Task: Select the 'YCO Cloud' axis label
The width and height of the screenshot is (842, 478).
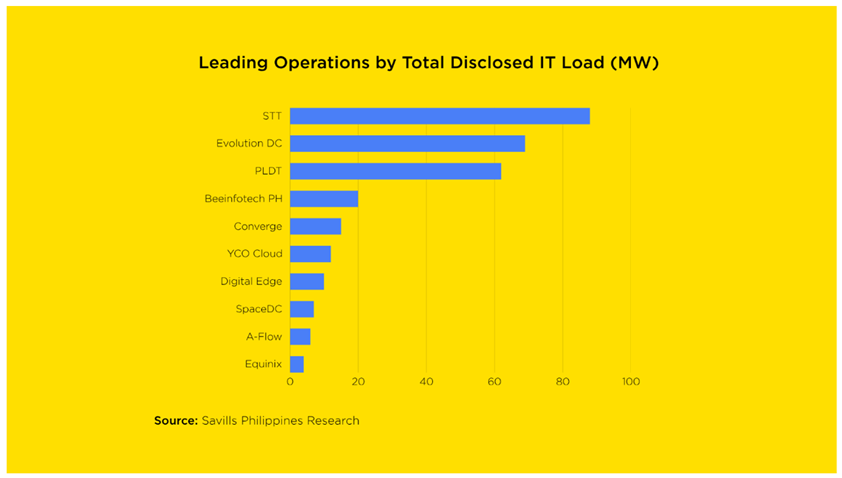Action: coord(255,254)
